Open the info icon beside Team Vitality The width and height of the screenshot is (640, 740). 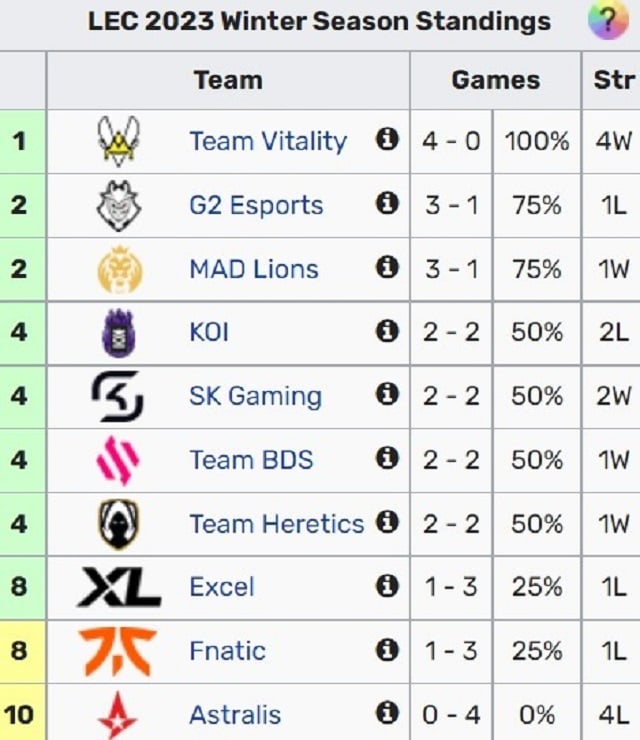(x=387, y=139)
